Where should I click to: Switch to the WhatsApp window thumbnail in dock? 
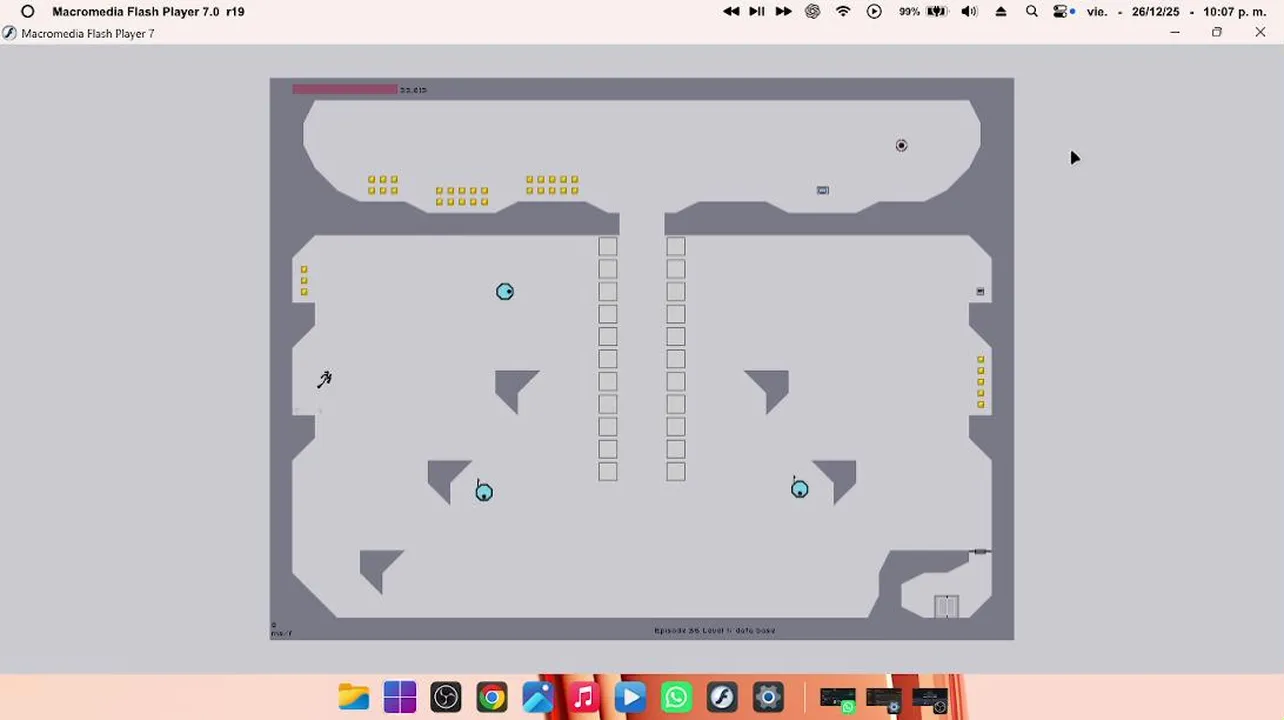[838, 699]
